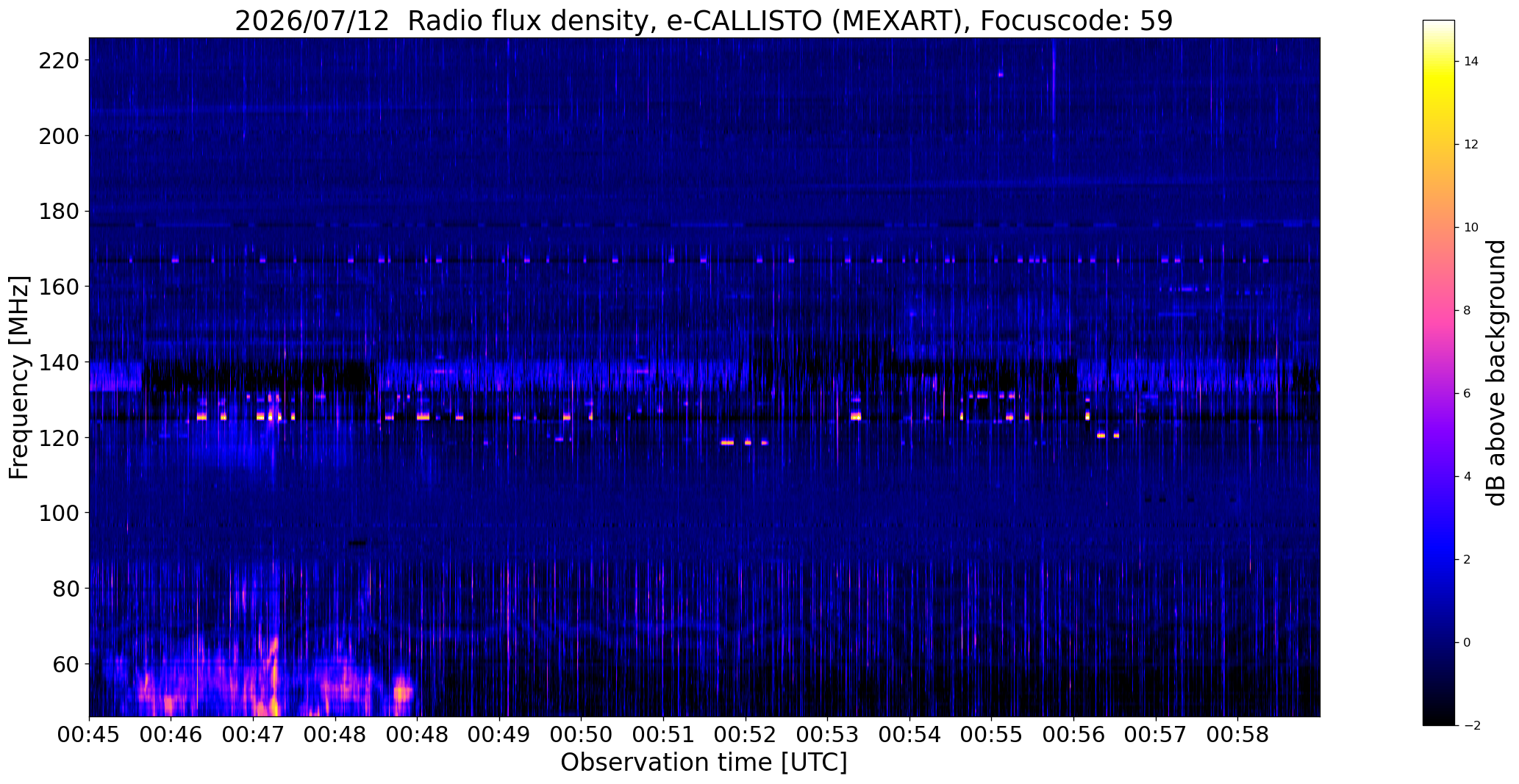The width and height of the screenshot is (1519, 784).
Task: Click the 'dB above background' colorbar label
Action: coord(1497,373)
